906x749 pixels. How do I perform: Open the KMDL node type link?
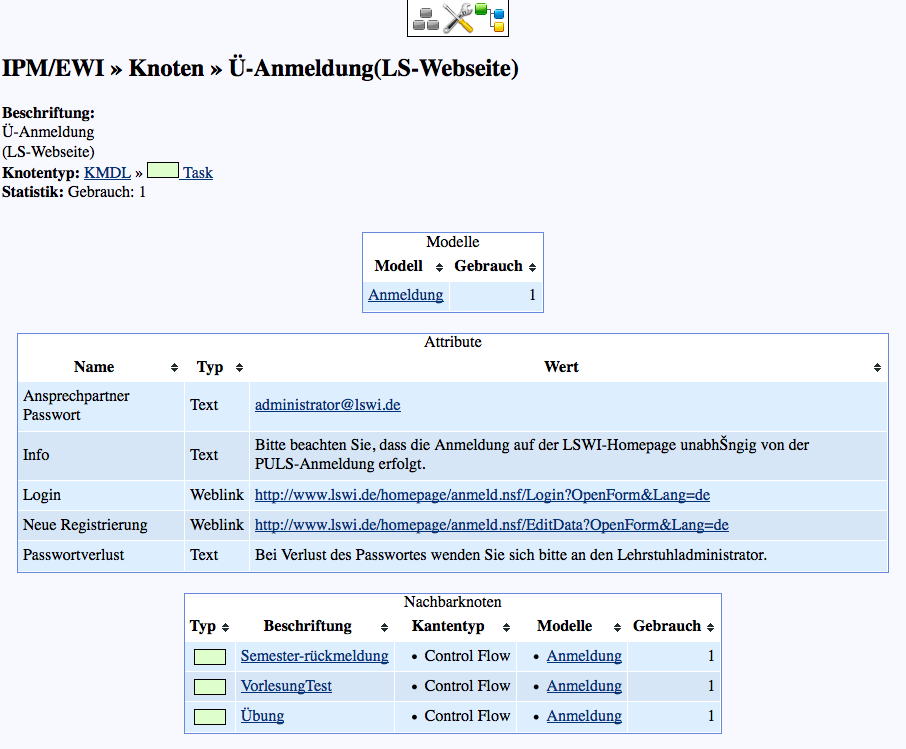107,173
